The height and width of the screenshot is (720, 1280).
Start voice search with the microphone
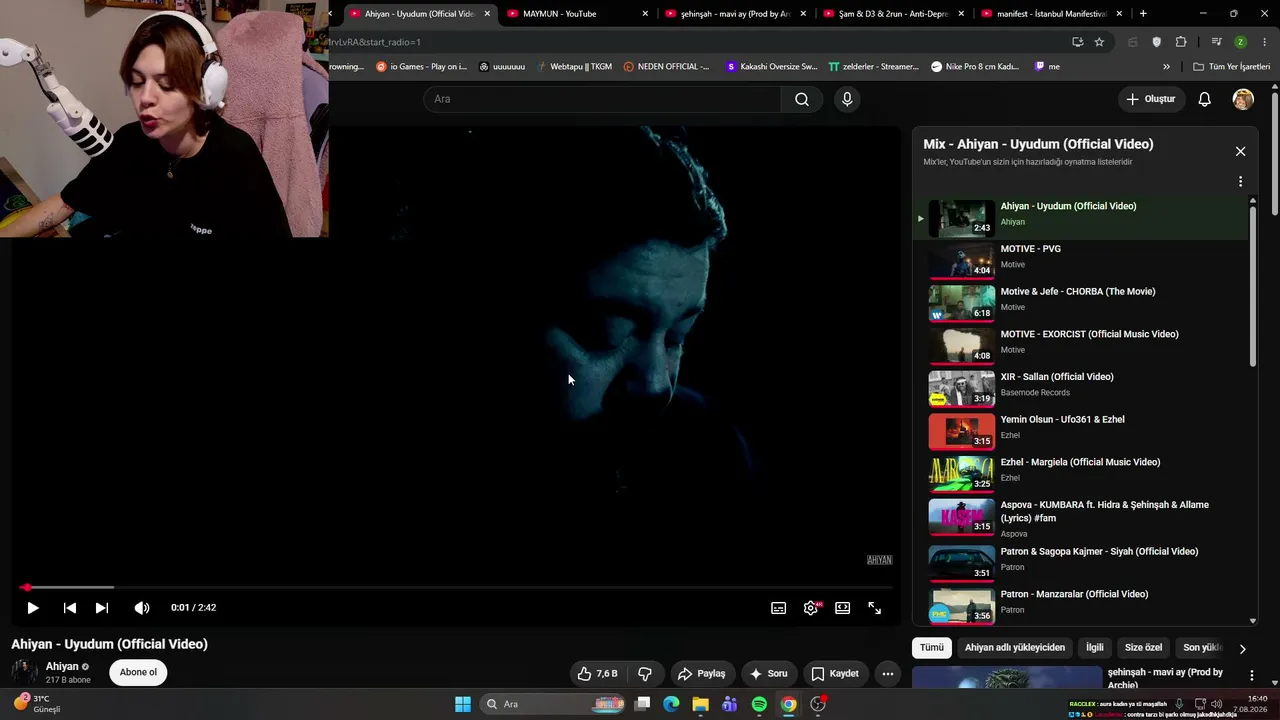[847, 99]
